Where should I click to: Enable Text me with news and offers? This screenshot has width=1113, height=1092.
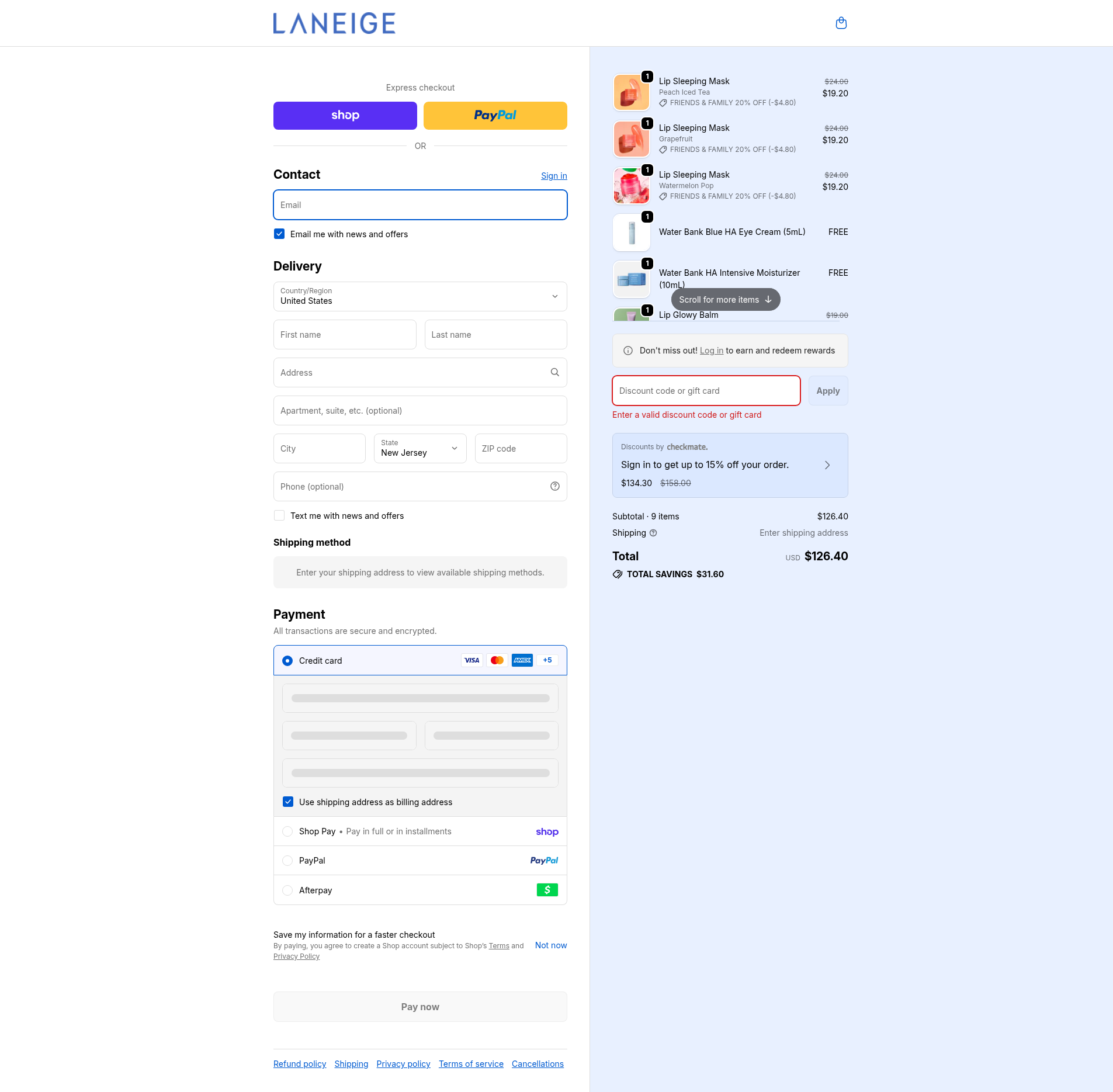click(x=279, y=516)
